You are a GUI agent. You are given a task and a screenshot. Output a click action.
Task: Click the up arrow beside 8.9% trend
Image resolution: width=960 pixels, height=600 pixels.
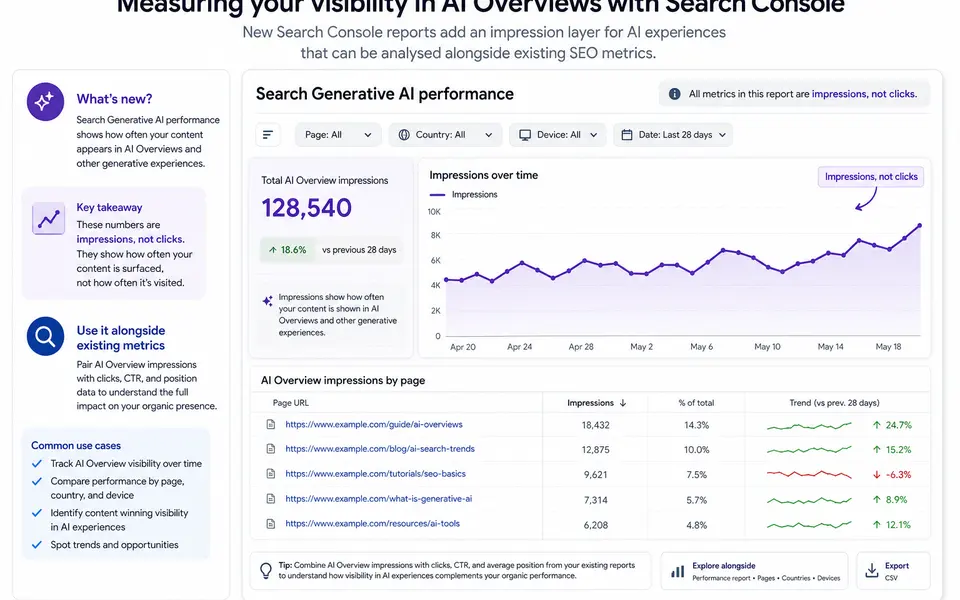click(x=877, y=500)
